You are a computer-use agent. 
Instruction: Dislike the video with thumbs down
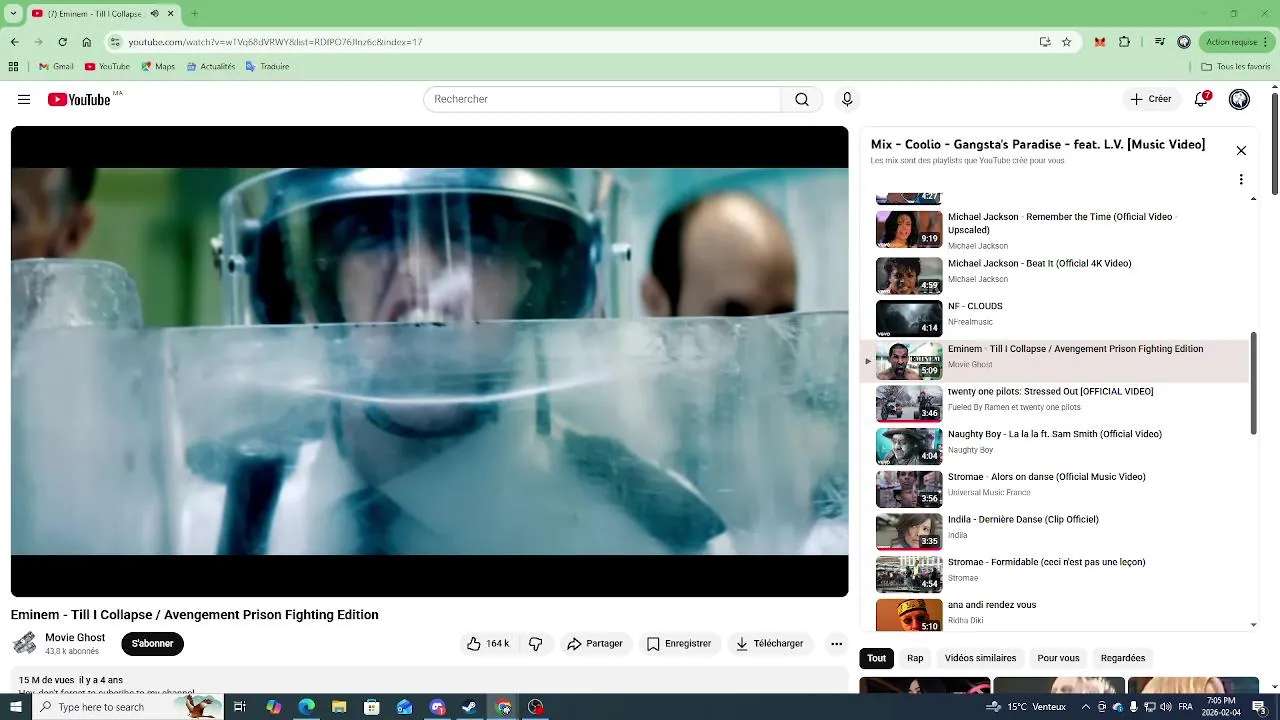click(x=536, y=644)
